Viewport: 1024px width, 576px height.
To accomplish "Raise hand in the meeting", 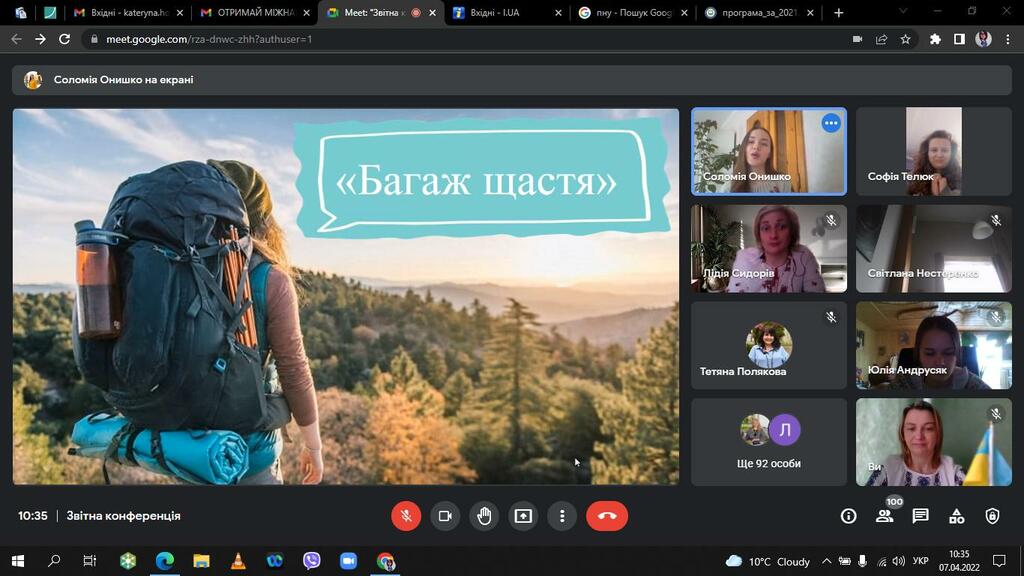I will coord(484,516).
